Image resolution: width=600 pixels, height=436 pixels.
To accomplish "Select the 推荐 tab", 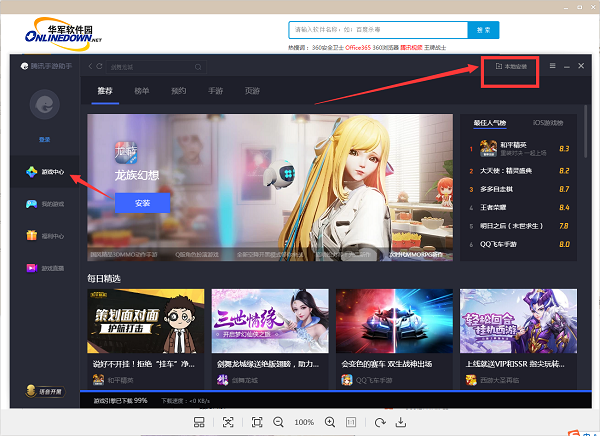I will pos(105,91).
